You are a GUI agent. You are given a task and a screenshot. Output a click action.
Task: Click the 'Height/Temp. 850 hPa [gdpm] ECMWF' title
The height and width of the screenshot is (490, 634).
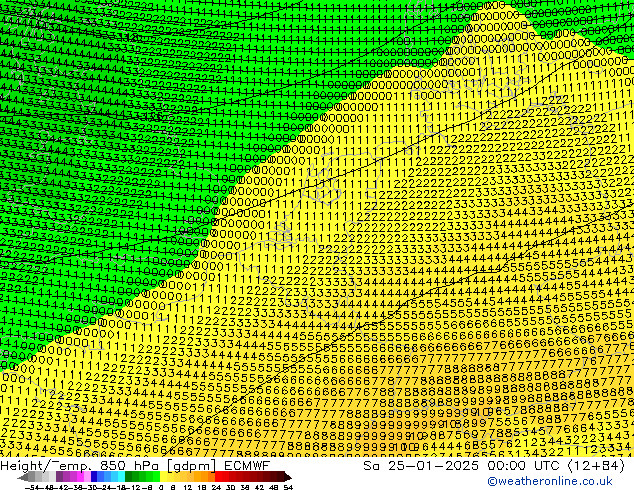pos(135,465)
